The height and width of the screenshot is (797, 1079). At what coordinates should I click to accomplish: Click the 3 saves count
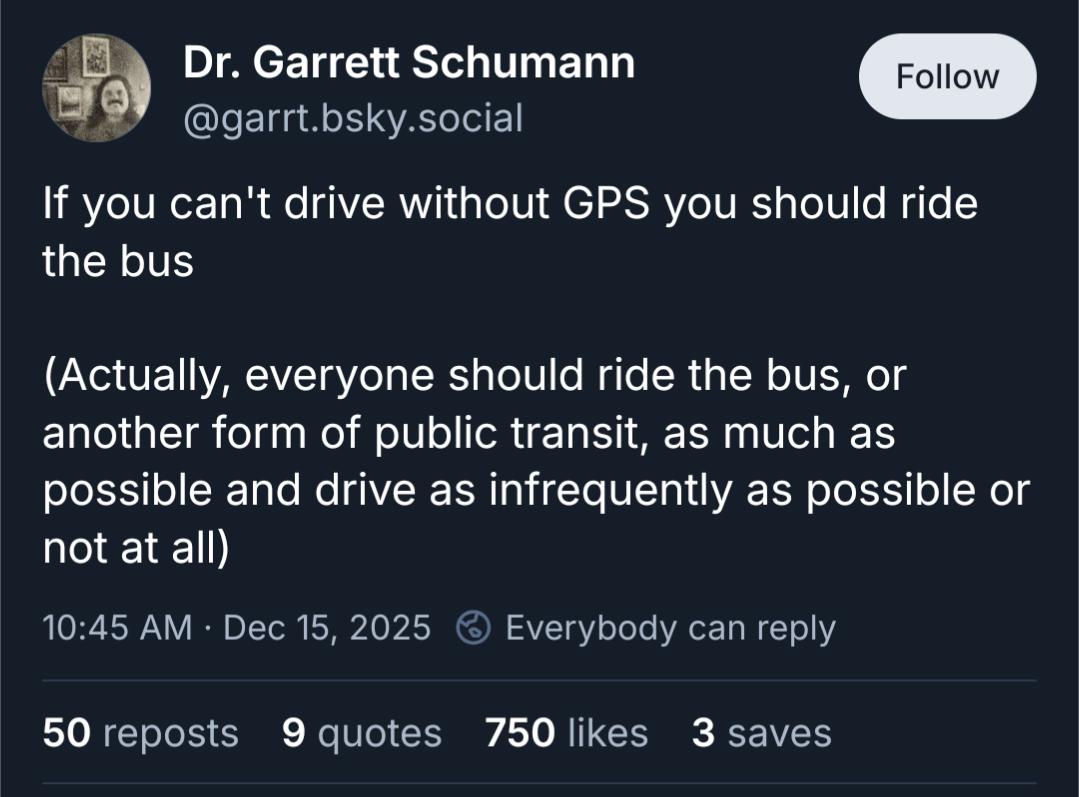click(761, 733)
